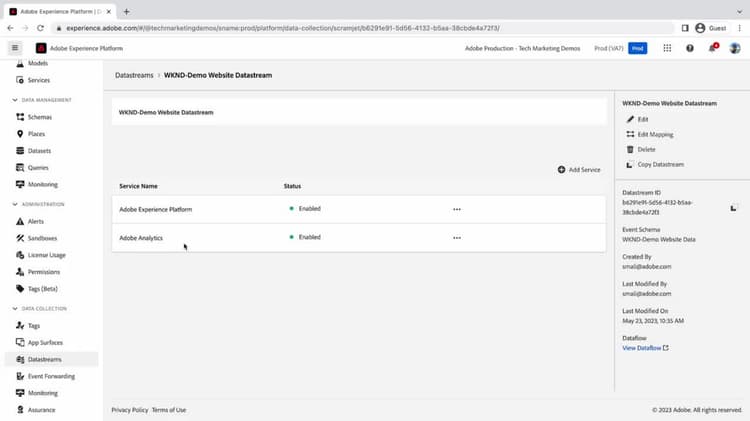Open Monitoring under Data Collection

point(42,393)
